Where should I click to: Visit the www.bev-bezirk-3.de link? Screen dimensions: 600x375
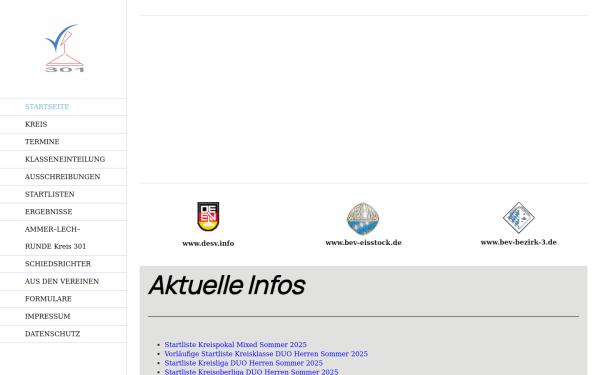518,242
